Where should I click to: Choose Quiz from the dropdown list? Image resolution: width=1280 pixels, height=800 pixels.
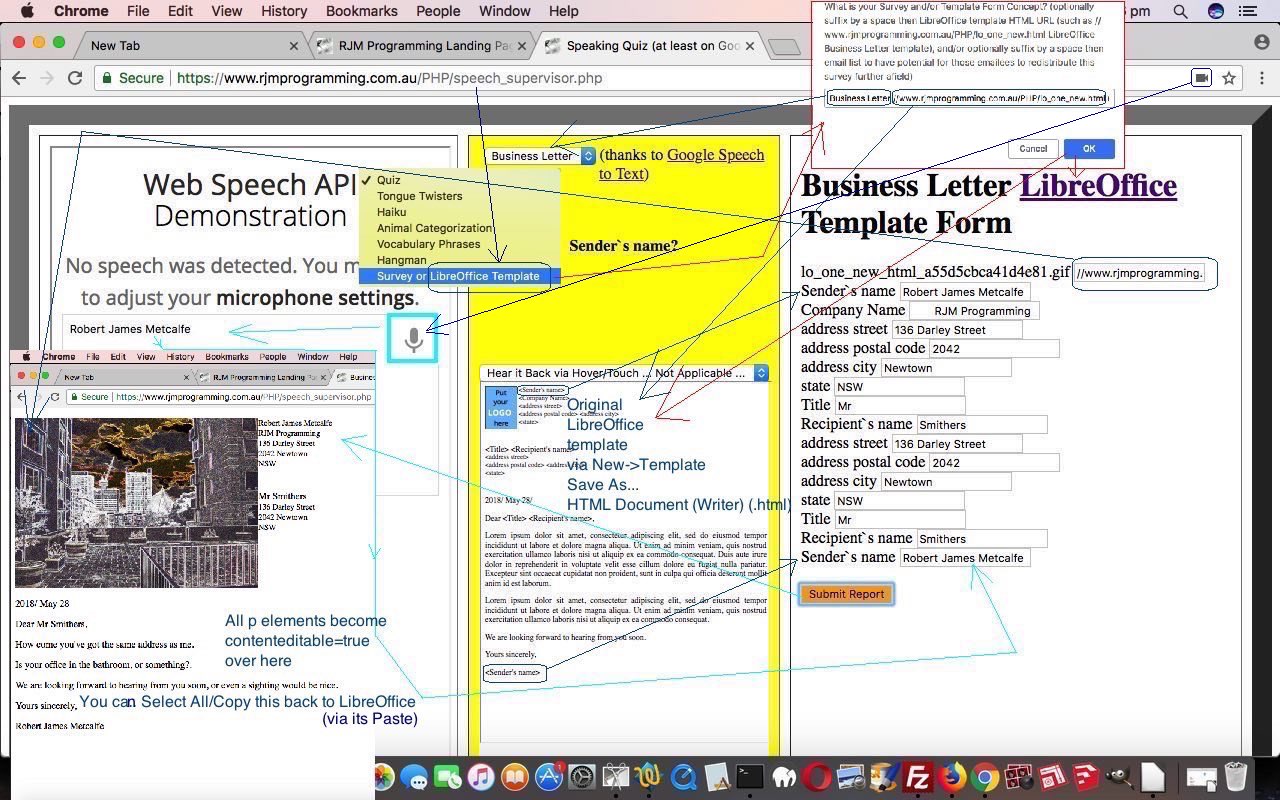coord(460,180)
